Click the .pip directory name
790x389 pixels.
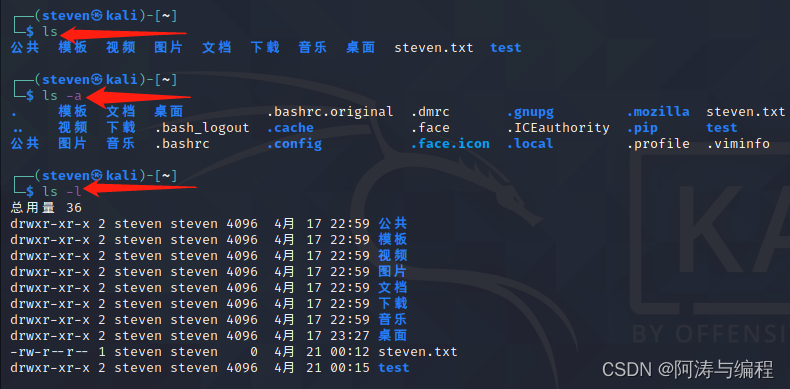[x=642, y=128]
